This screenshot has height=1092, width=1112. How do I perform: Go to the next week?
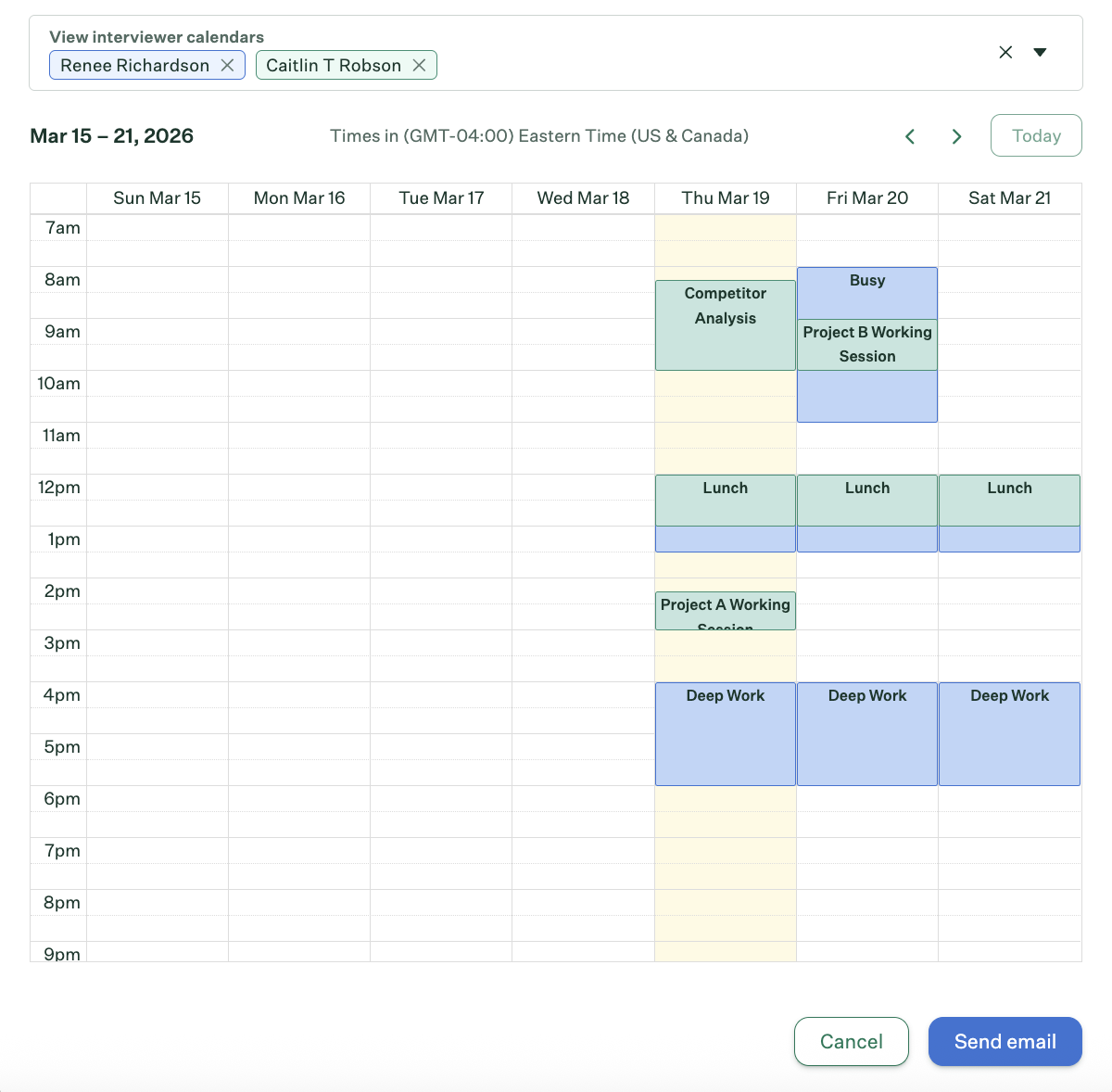tap(956, 136)
